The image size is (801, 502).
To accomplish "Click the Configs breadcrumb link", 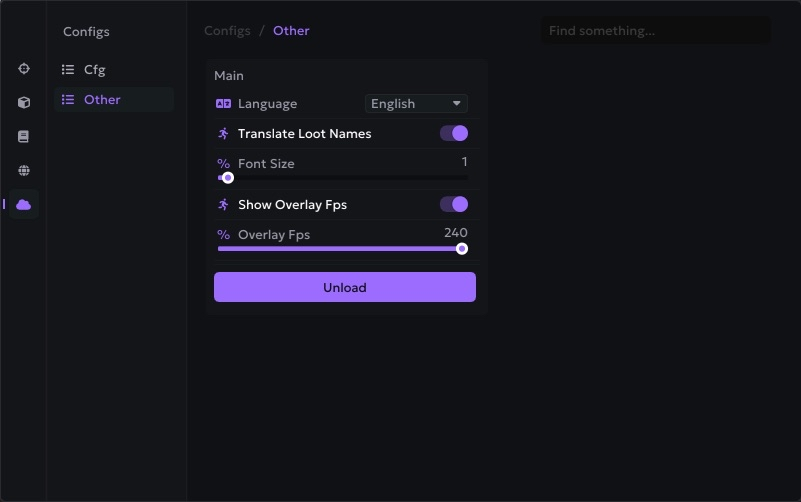I will point(227,31).
